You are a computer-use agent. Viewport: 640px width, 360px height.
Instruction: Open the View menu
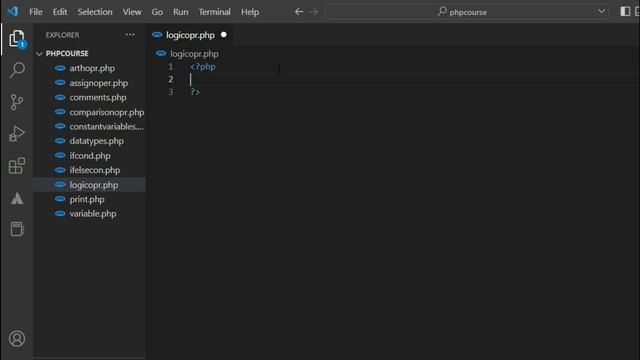point(132,12)
